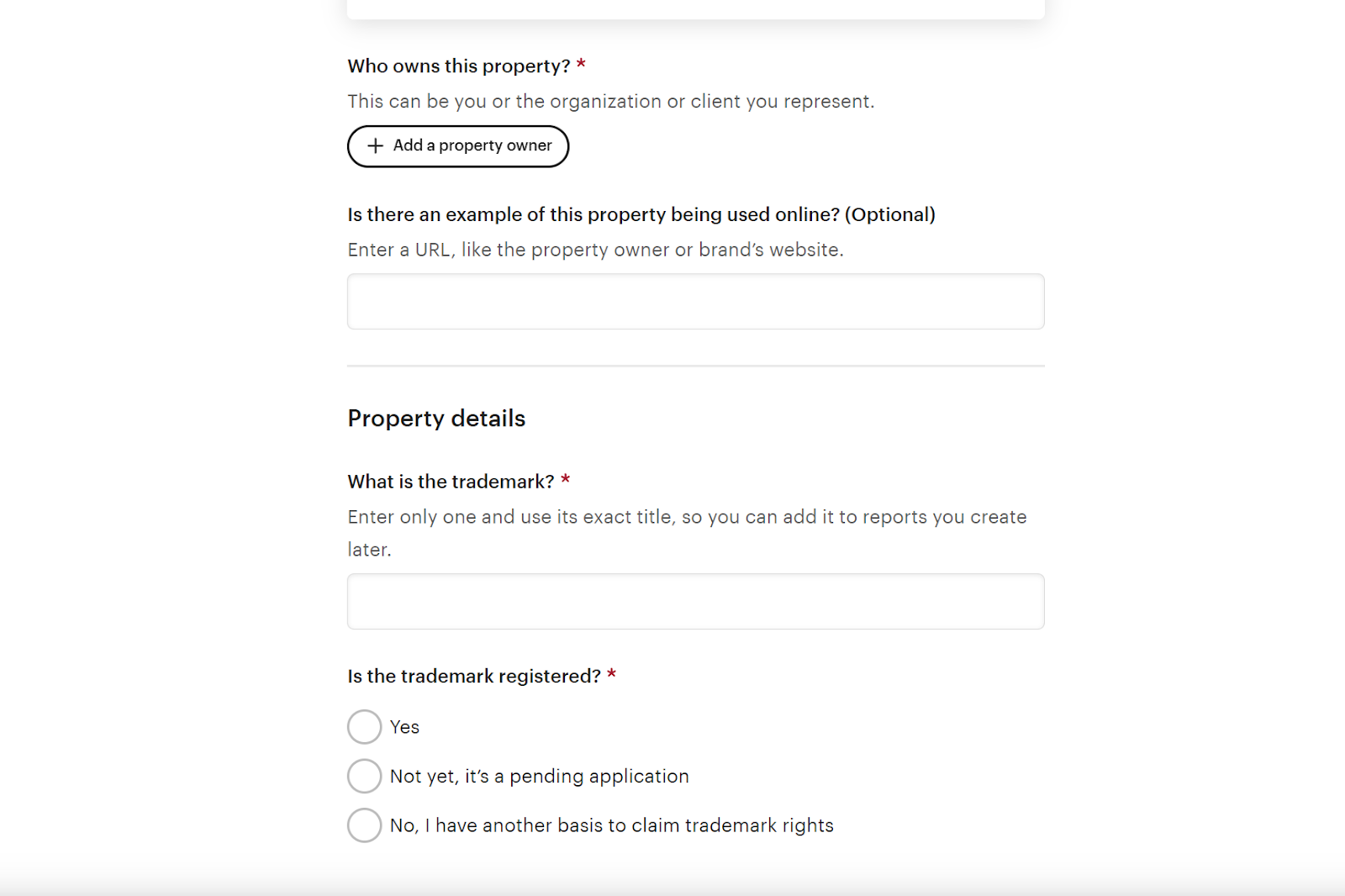Focus the trademark name input field

pos(696,601)
